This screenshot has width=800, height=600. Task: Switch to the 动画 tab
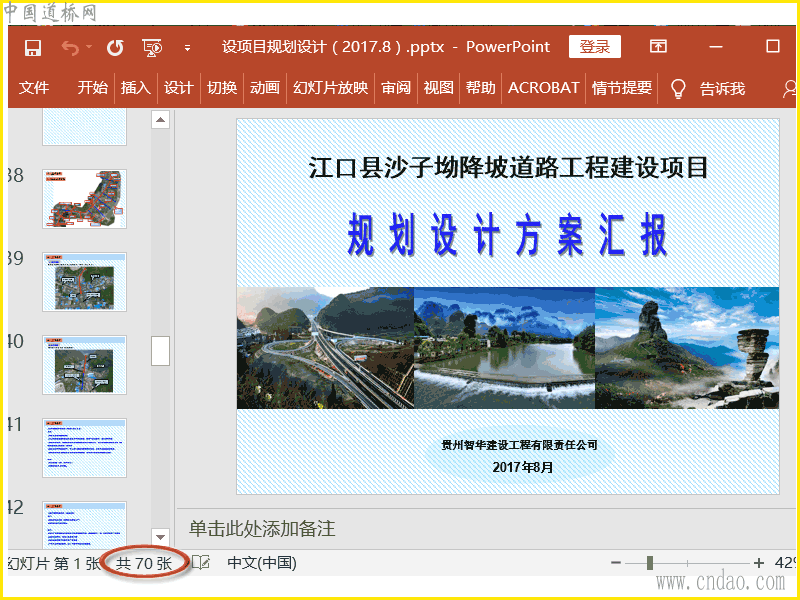click(x=265, y=88)
